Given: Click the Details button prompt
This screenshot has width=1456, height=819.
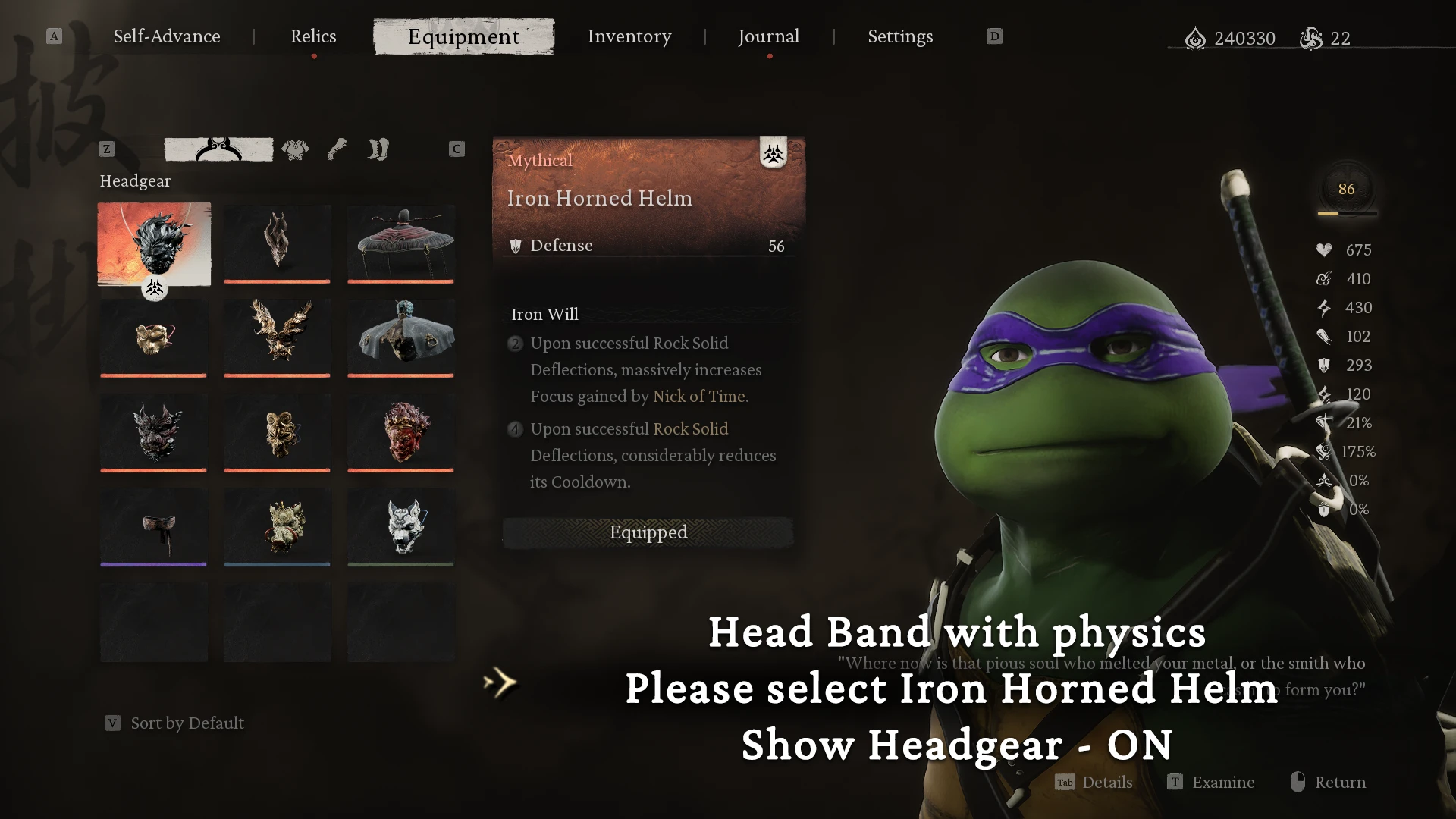Looking at the screenshot, I should tap(1094, 782).
